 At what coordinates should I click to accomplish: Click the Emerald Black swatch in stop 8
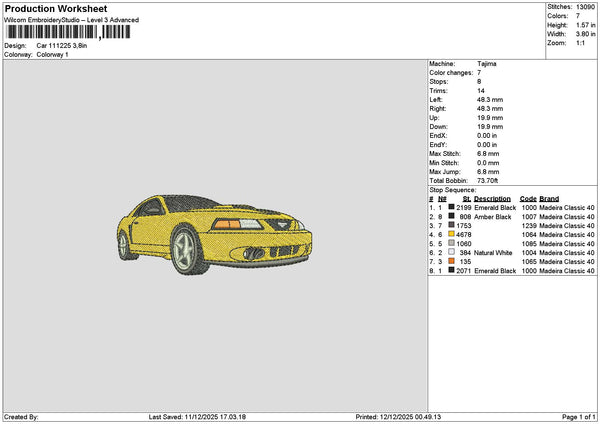coord(452,270)
